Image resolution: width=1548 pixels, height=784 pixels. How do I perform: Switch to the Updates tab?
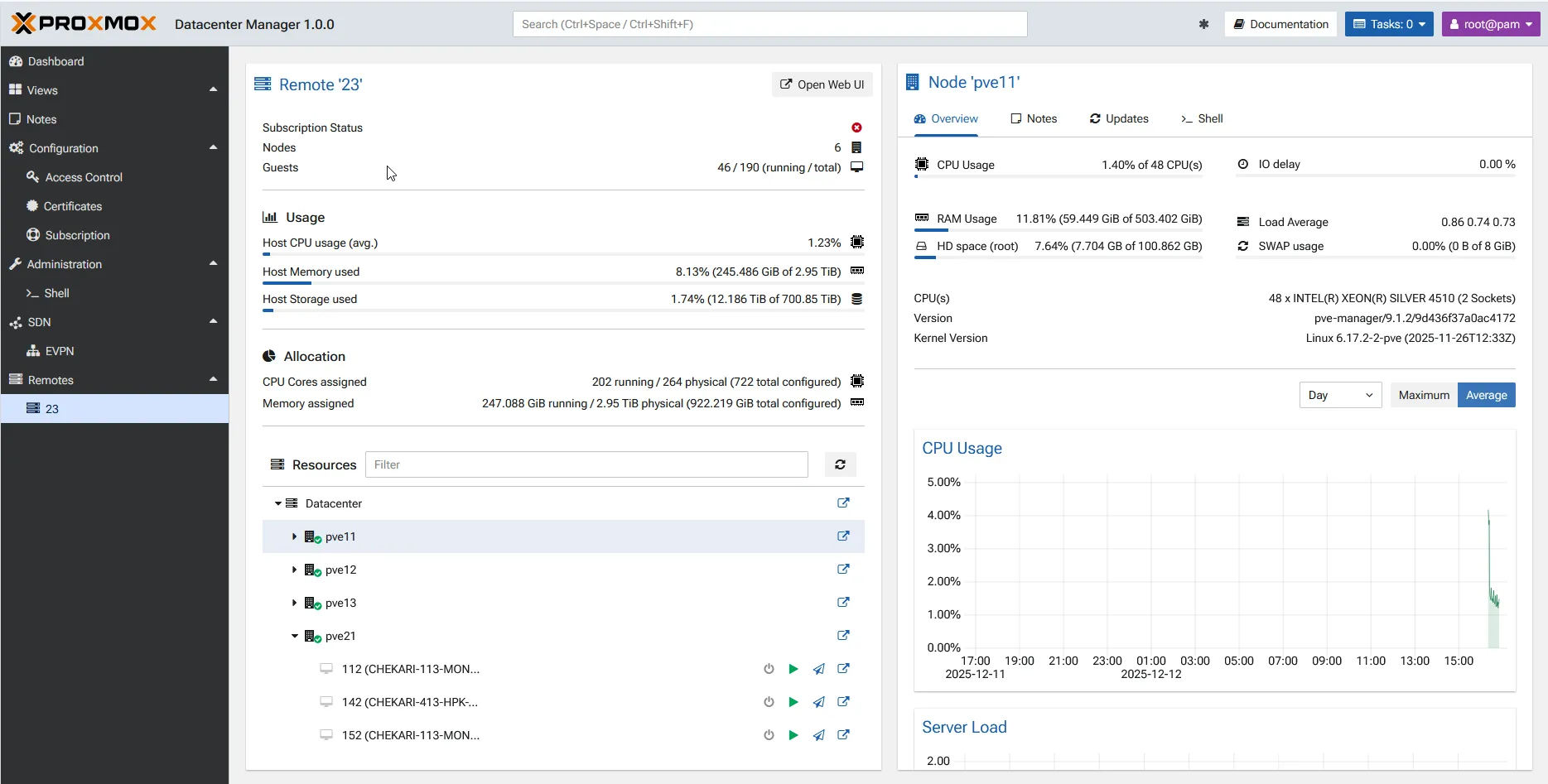(1119, 118)
